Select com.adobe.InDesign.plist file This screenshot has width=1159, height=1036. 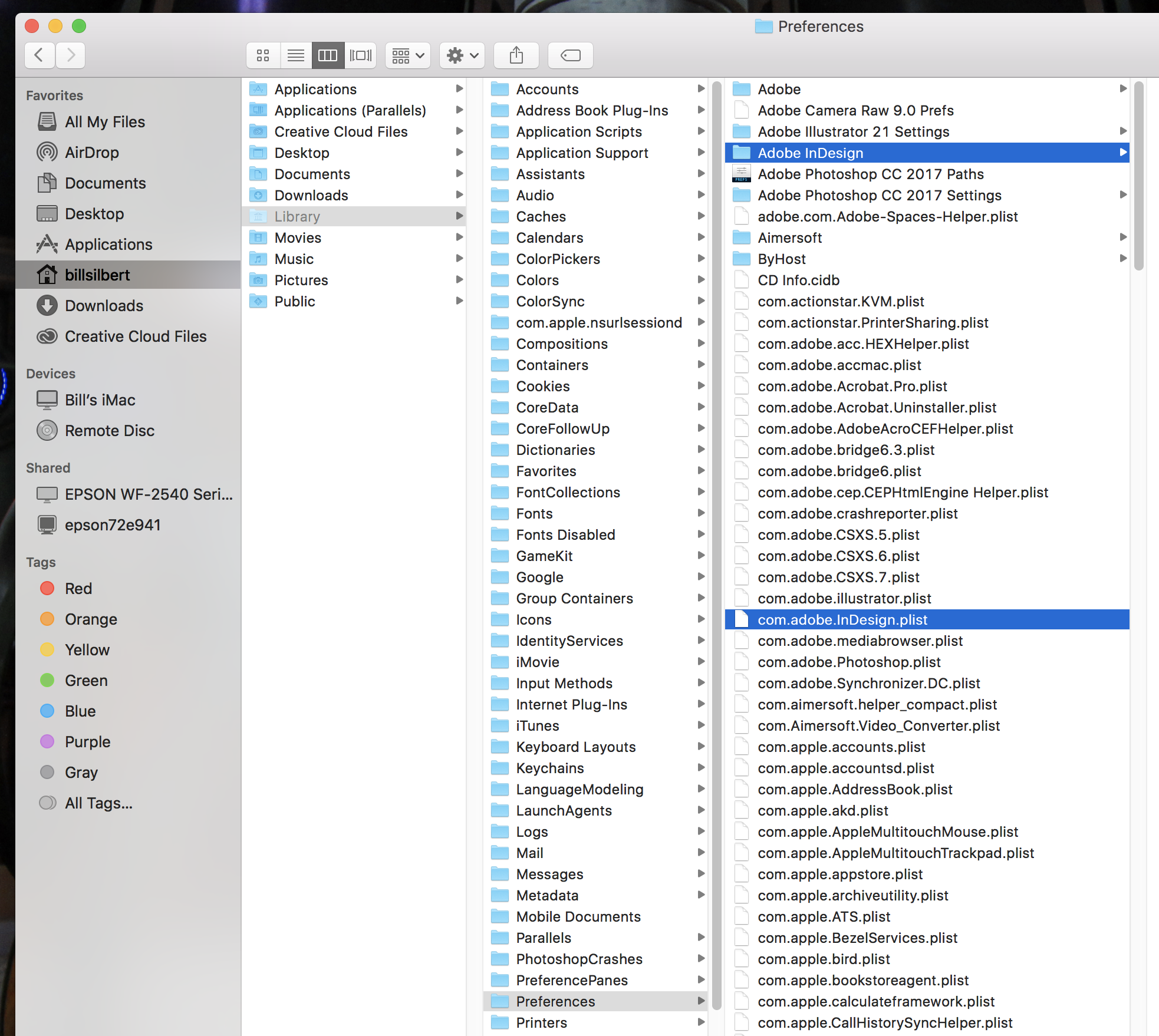click(x=927, y=619)
